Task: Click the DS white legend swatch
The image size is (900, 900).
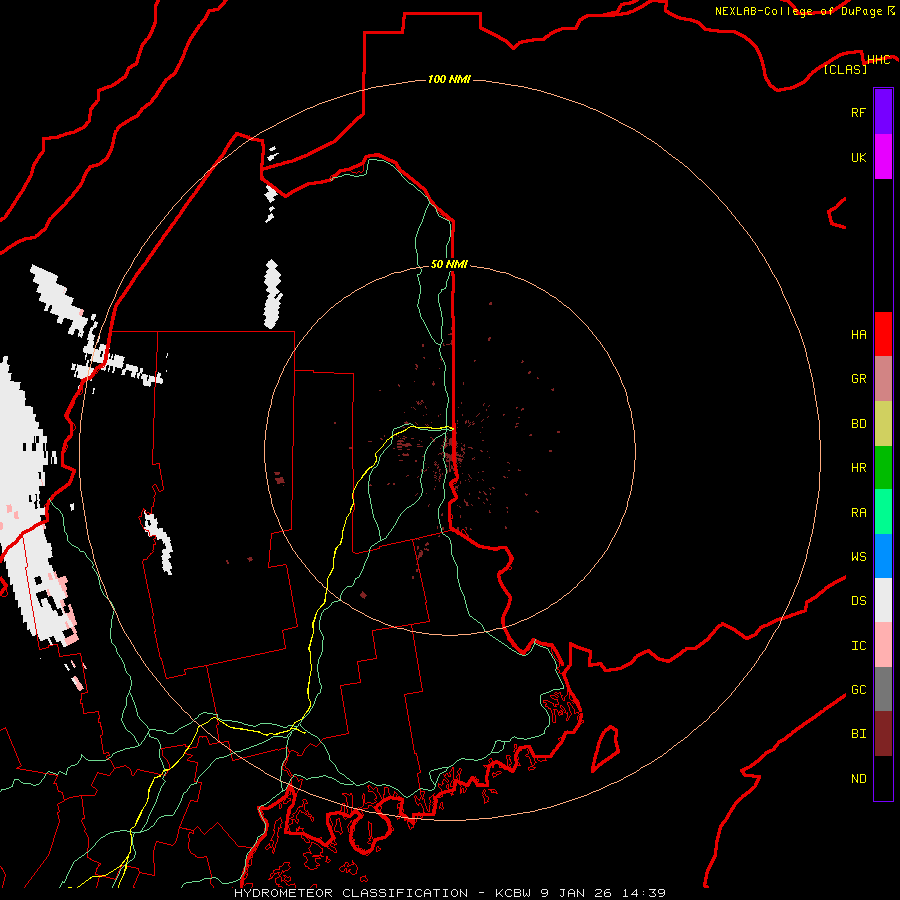Action: click(883, 600)
